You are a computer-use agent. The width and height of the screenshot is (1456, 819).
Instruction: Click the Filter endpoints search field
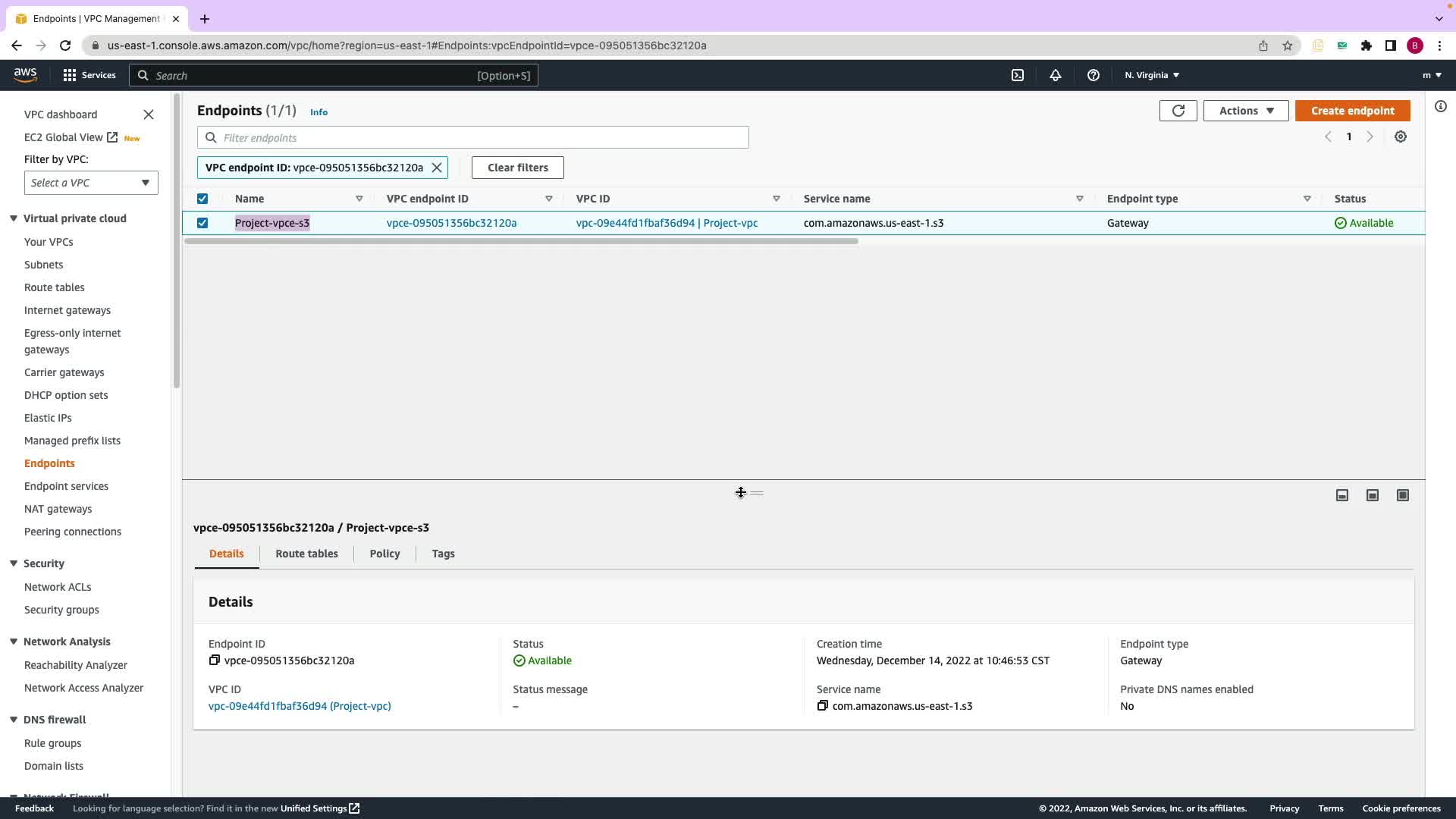click(x=472, y=138)
